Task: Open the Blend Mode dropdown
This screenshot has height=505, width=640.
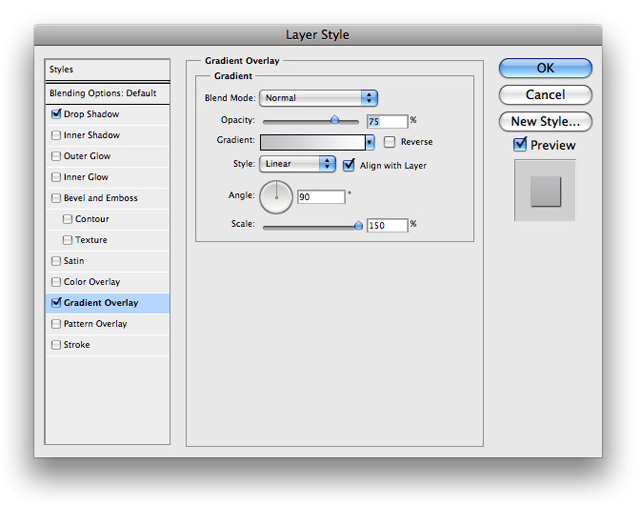Action: point(318,98)
